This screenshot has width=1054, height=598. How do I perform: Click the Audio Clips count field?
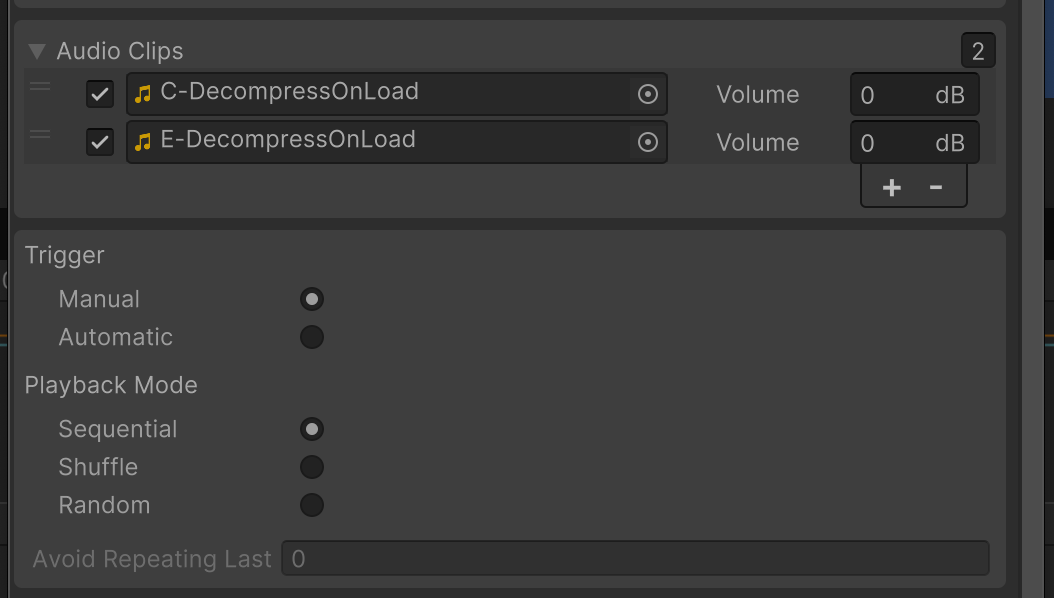pos(977,51)
